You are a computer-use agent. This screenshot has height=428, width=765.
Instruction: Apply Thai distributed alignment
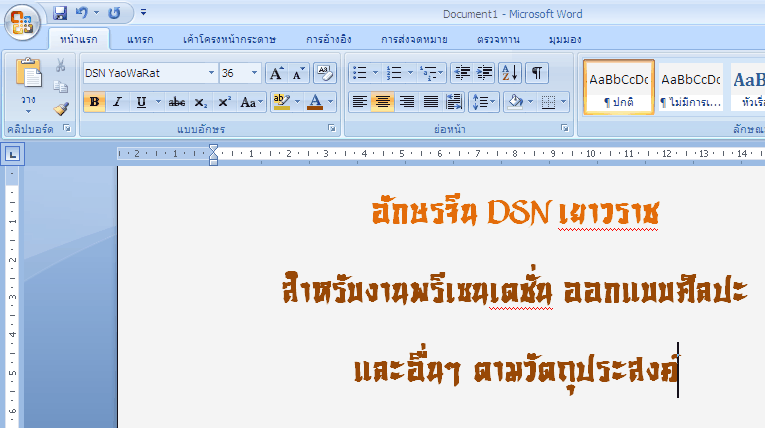pyautogui.click(x=454, y=102)
